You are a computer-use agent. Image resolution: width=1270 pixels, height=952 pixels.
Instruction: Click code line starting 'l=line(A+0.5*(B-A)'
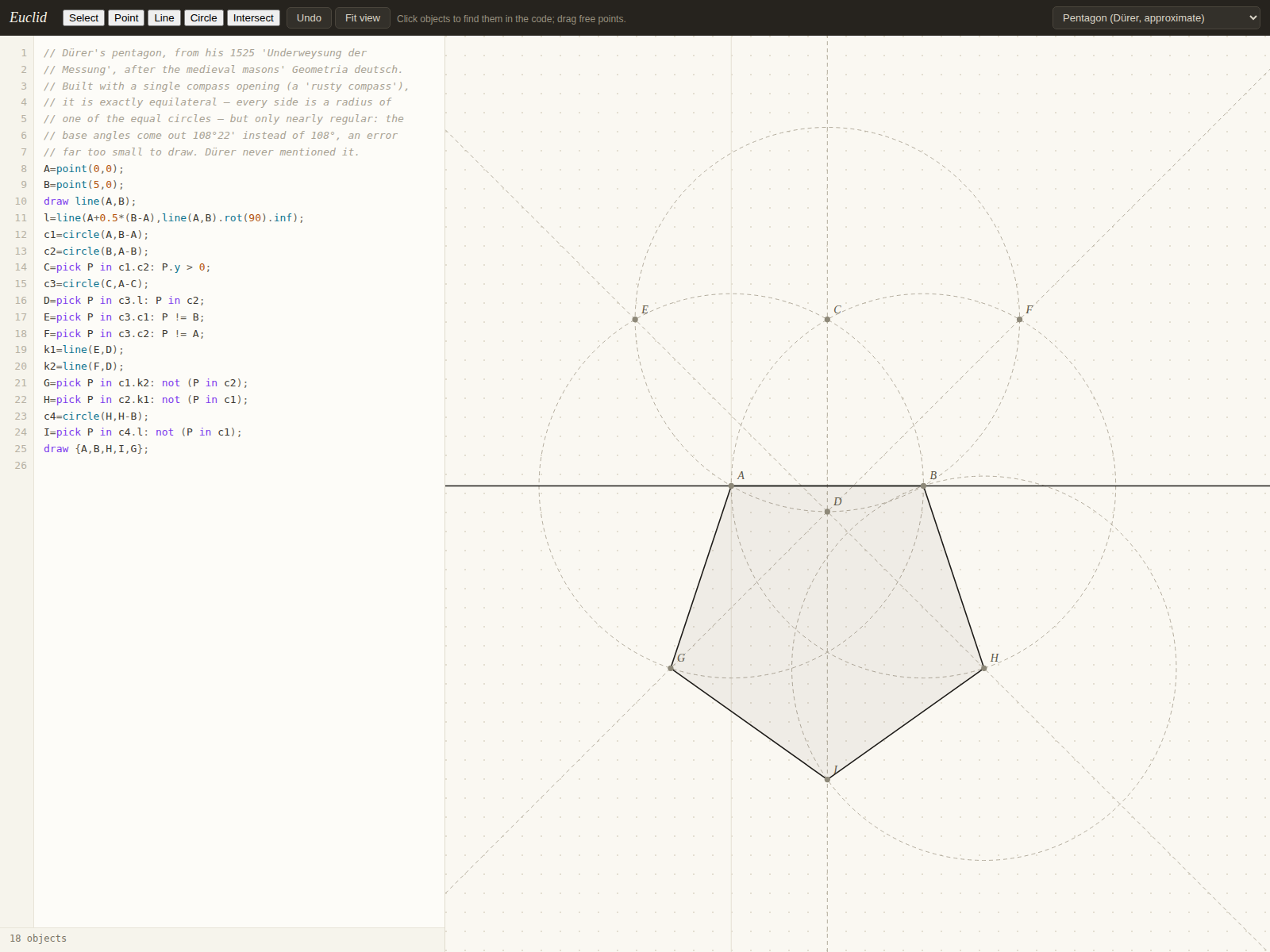click(174, 218)
